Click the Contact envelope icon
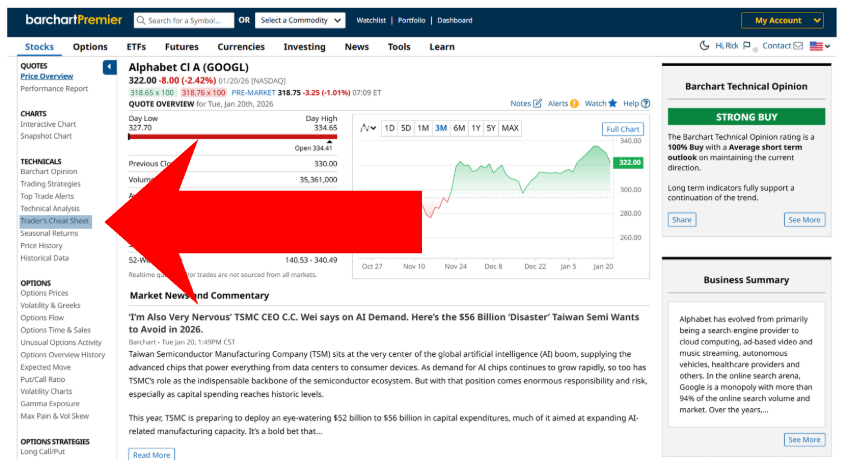Screen dimensions: 842x469 (x=798, y=46)
